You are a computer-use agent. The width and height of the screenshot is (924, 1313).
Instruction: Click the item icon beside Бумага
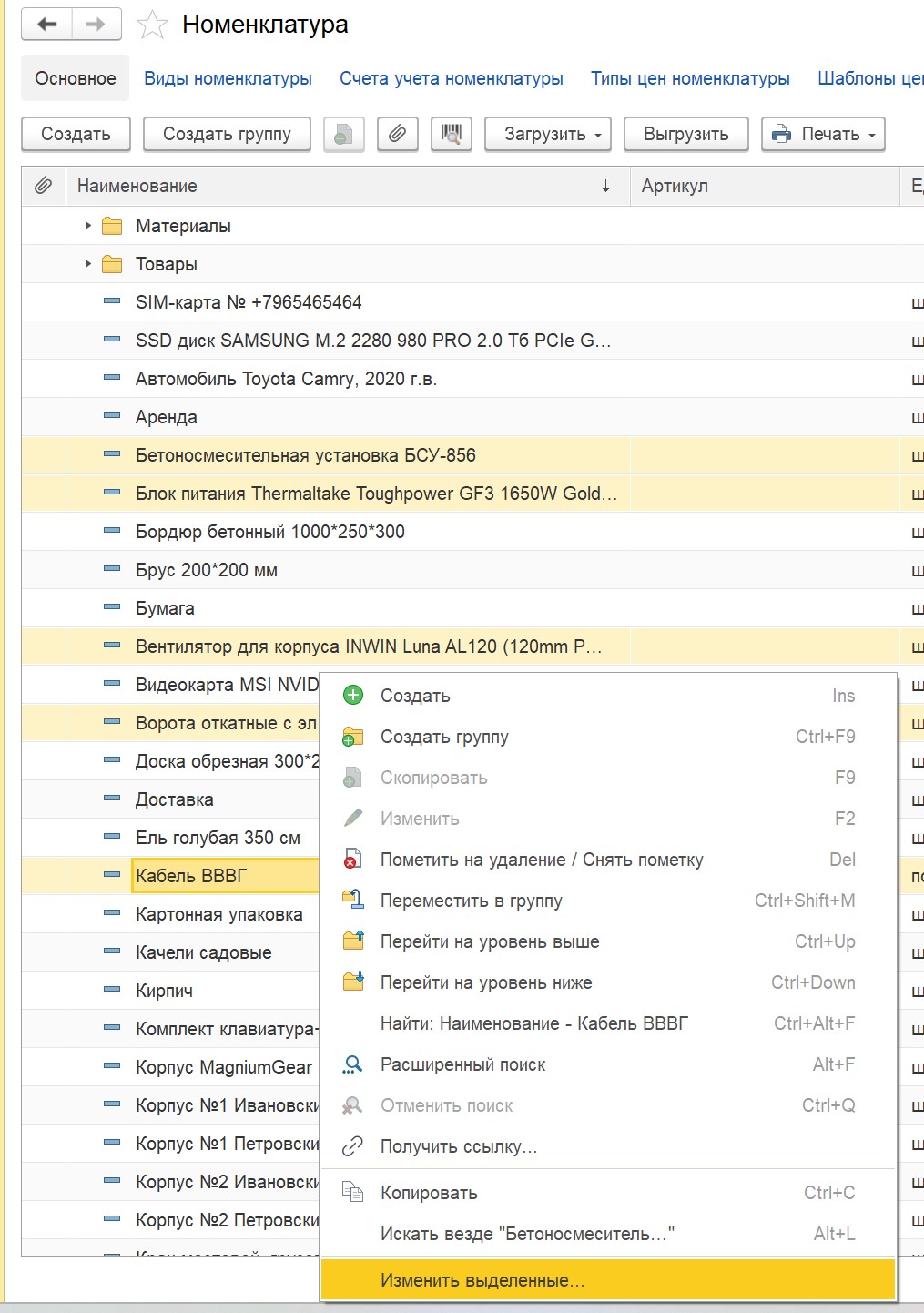click(x=112, y=607)
